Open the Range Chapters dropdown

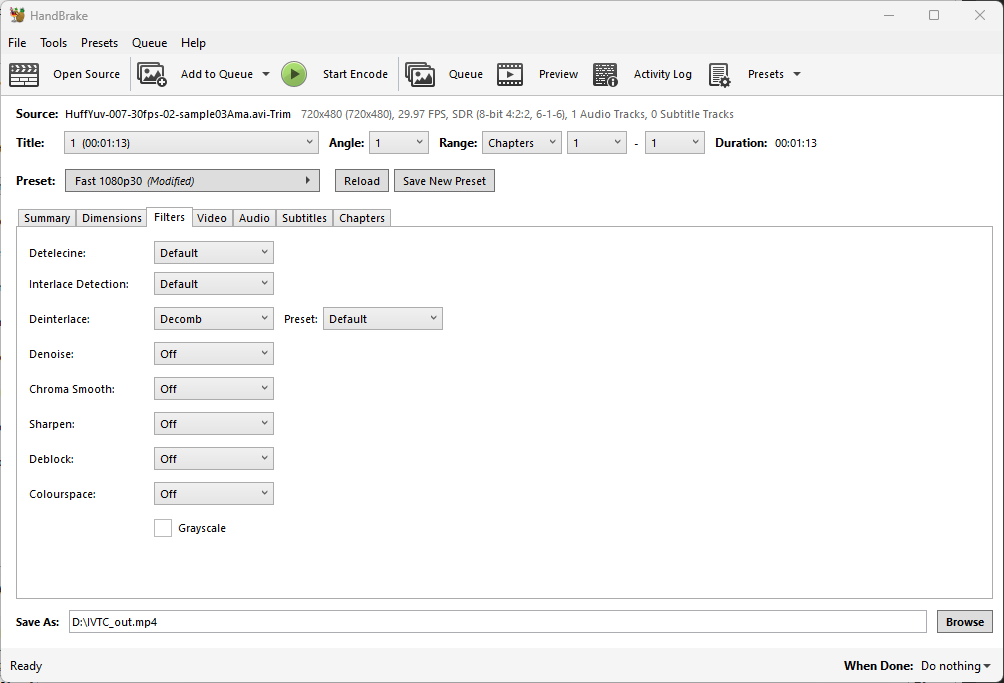(522, 143)
